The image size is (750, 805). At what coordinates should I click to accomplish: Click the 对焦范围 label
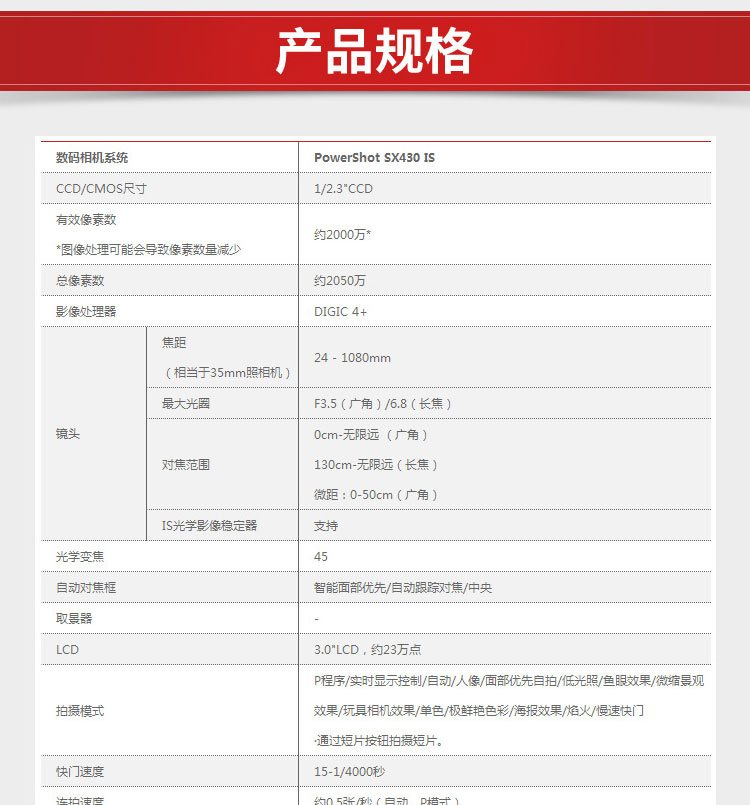(x=185, y=465)
